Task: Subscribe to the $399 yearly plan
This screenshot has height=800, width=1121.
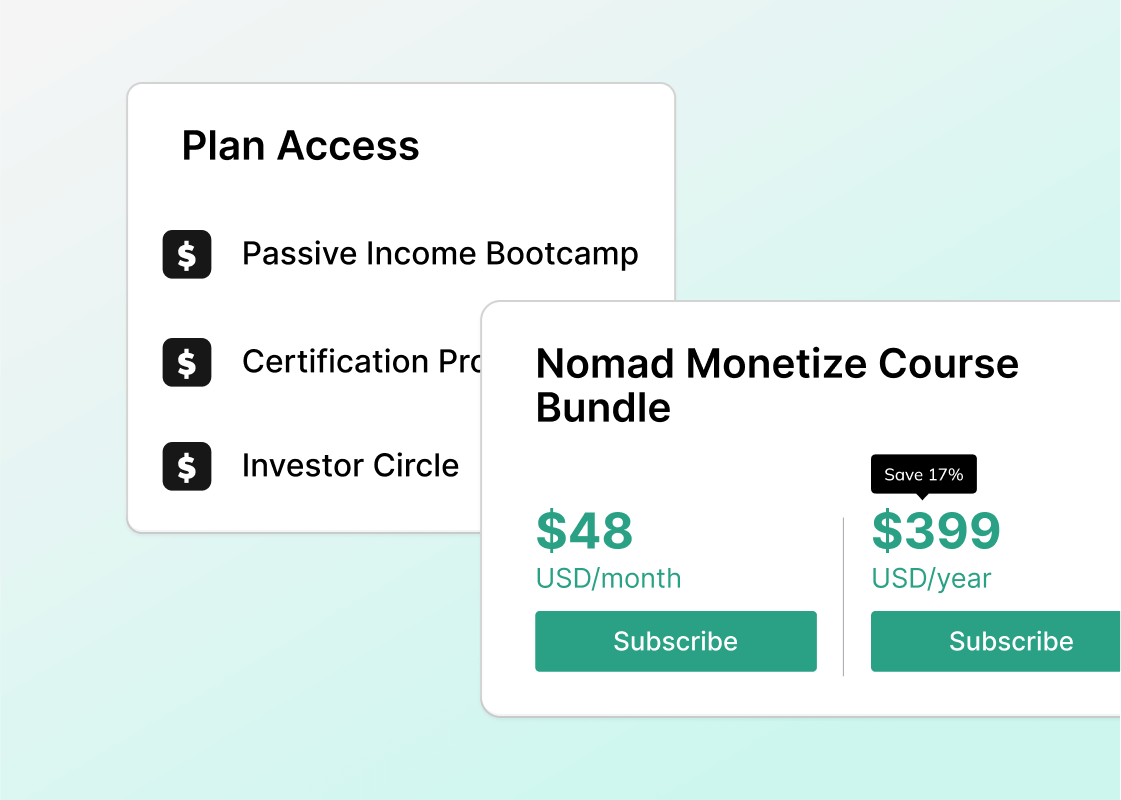Action: (x=1000, y=641)
